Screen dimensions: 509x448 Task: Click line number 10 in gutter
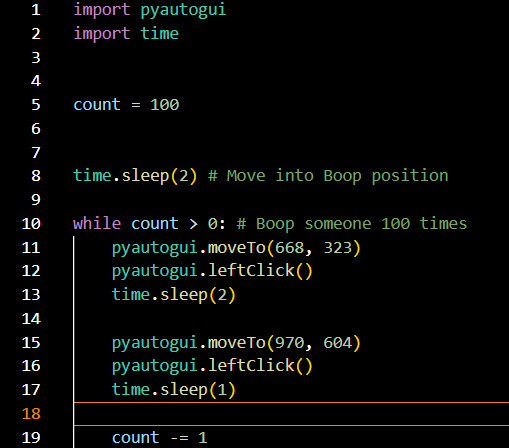pyautogui.click(x=31, y=223)
